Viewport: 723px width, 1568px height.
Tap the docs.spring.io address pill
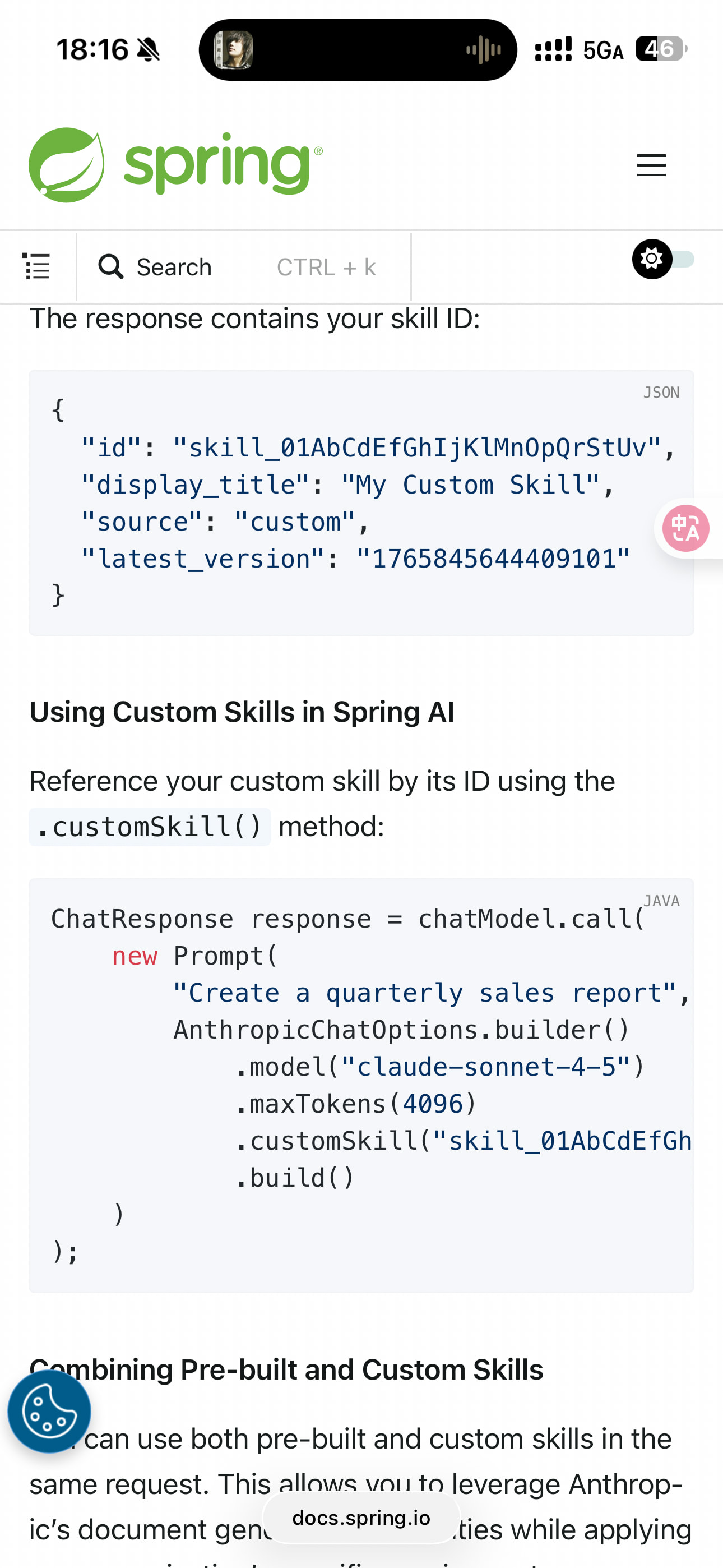point(361,1518)
